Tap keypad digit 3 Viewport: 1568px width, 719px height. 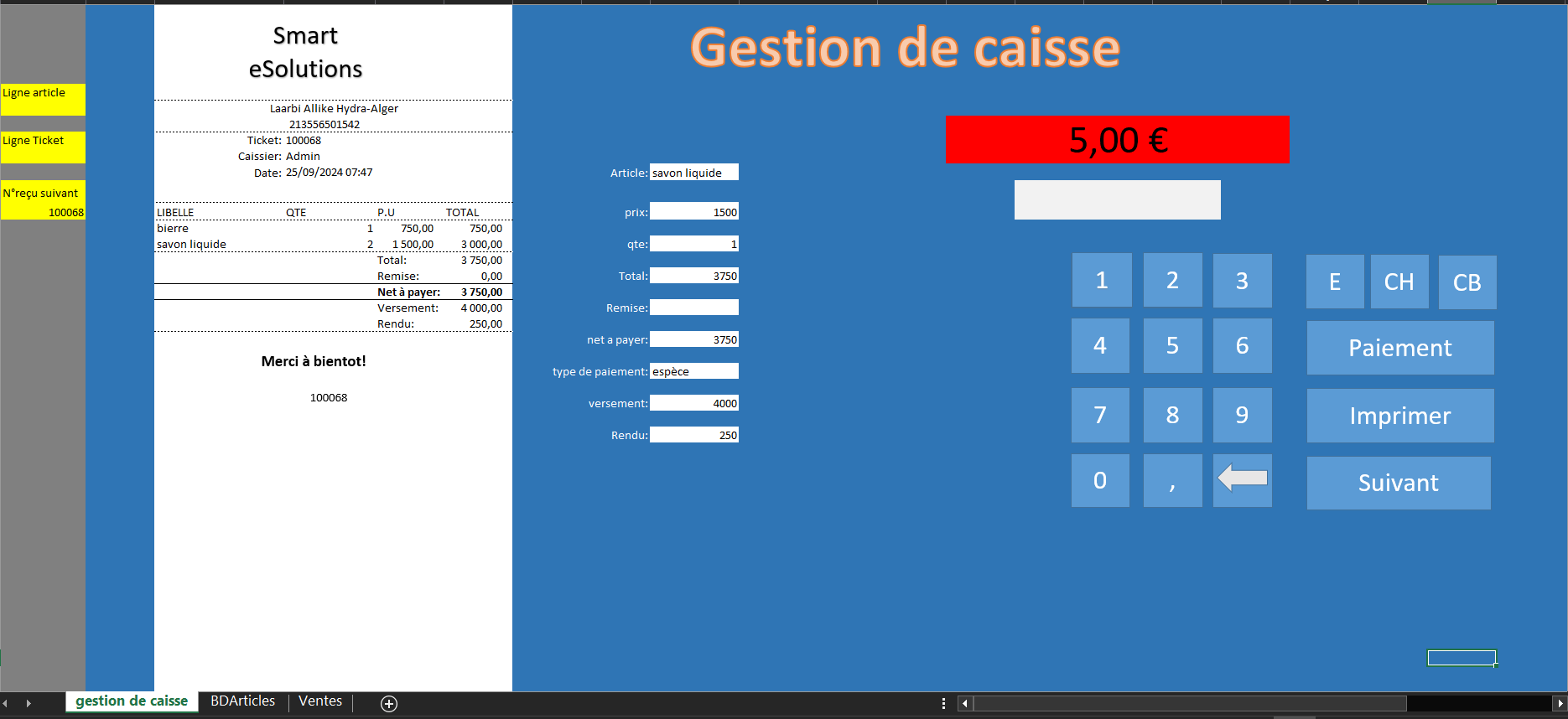tap(1242, 280)
